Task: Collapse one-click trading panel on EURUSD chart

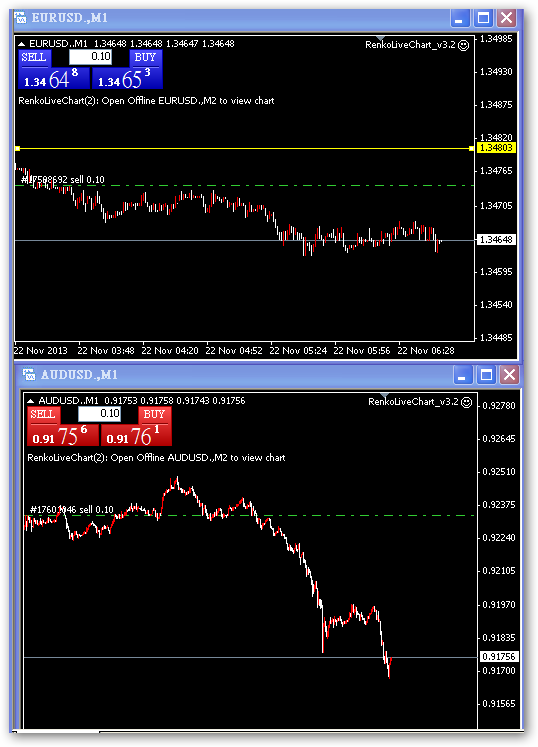Action: 21,44
